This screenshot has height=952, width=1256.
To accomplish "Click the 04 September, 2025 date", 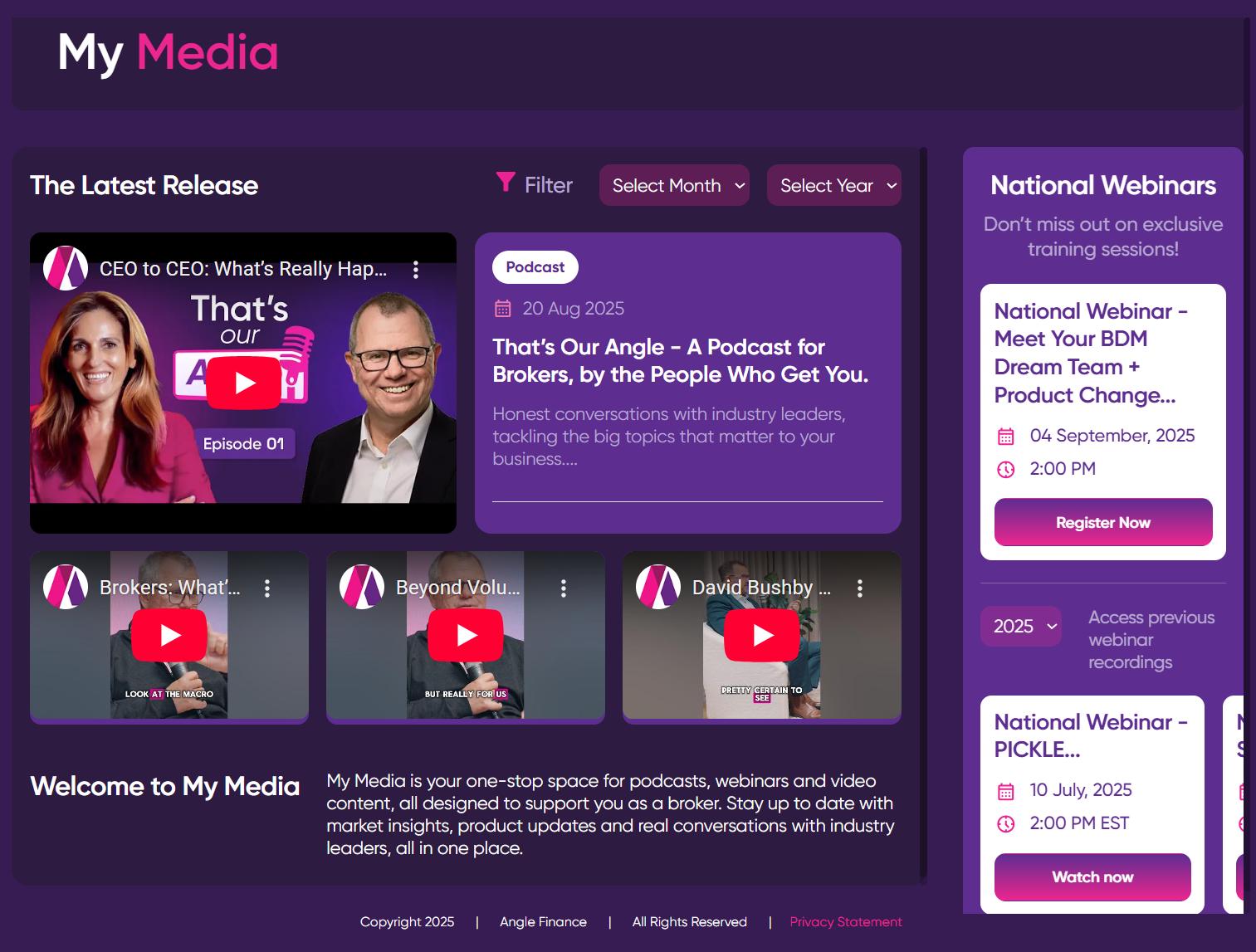I will (1112, 436).
